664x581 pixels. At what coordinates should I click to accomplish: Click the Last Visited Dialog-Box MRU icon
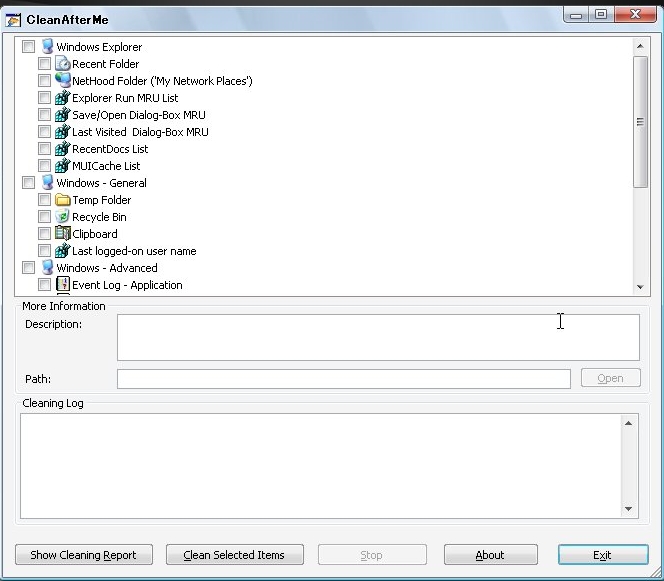pos(63,132)
